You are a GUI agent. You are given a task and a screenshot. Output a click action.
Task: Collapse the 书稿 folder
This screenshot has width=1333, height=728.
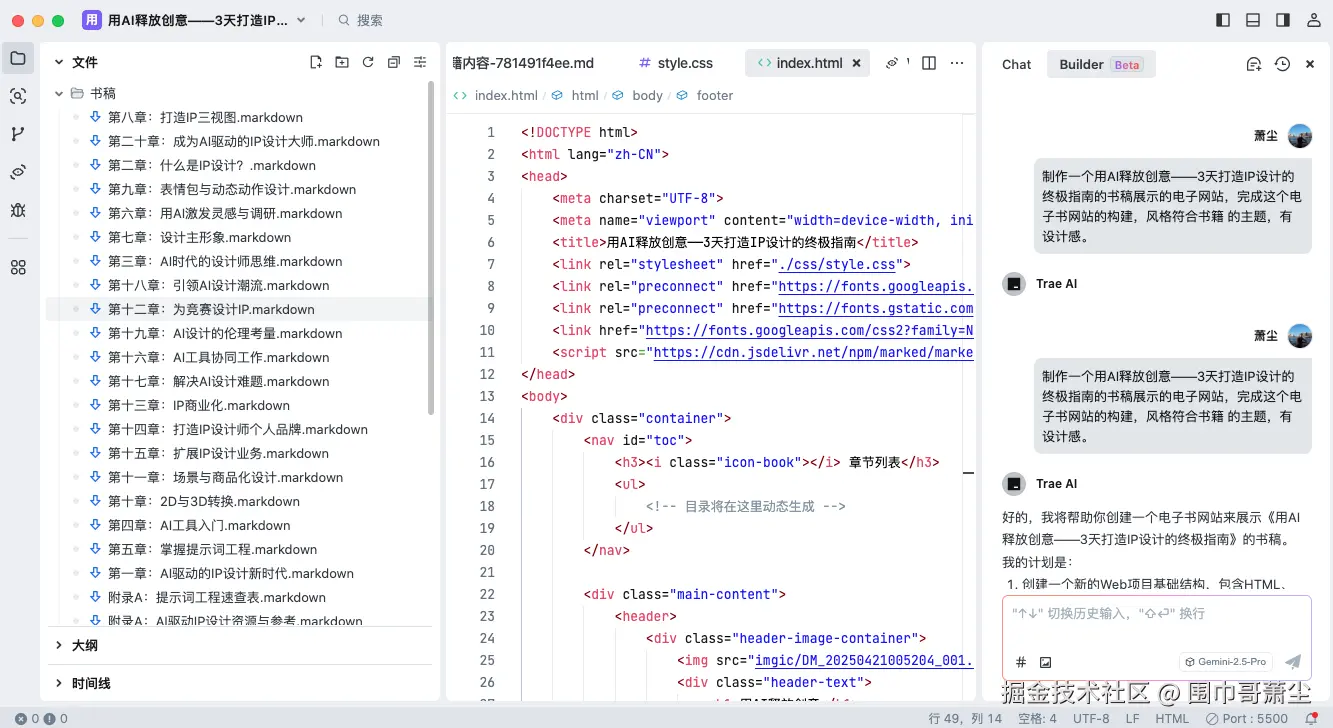click(x=59, y=93)
